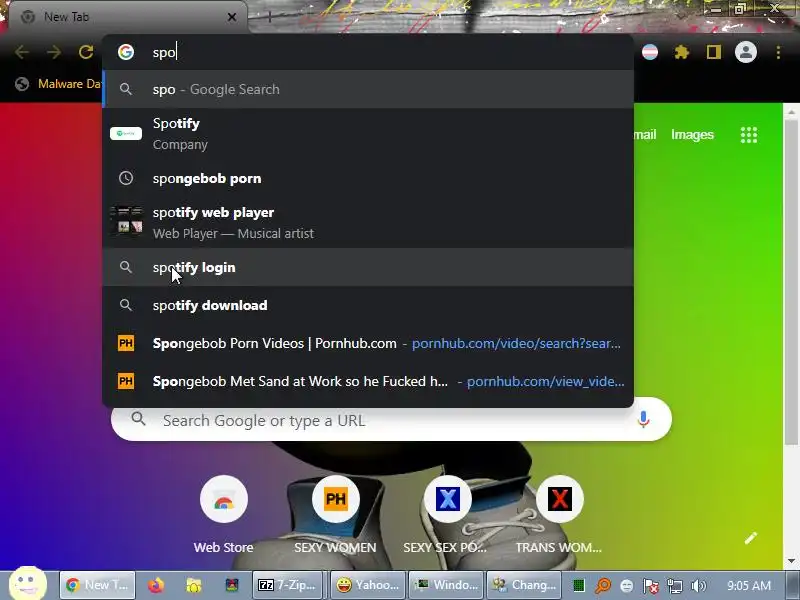This screenshot has height=600, width=800.
Task: Click the Spotify logo thumbnail in suggestions
Action: coord(126,134)
